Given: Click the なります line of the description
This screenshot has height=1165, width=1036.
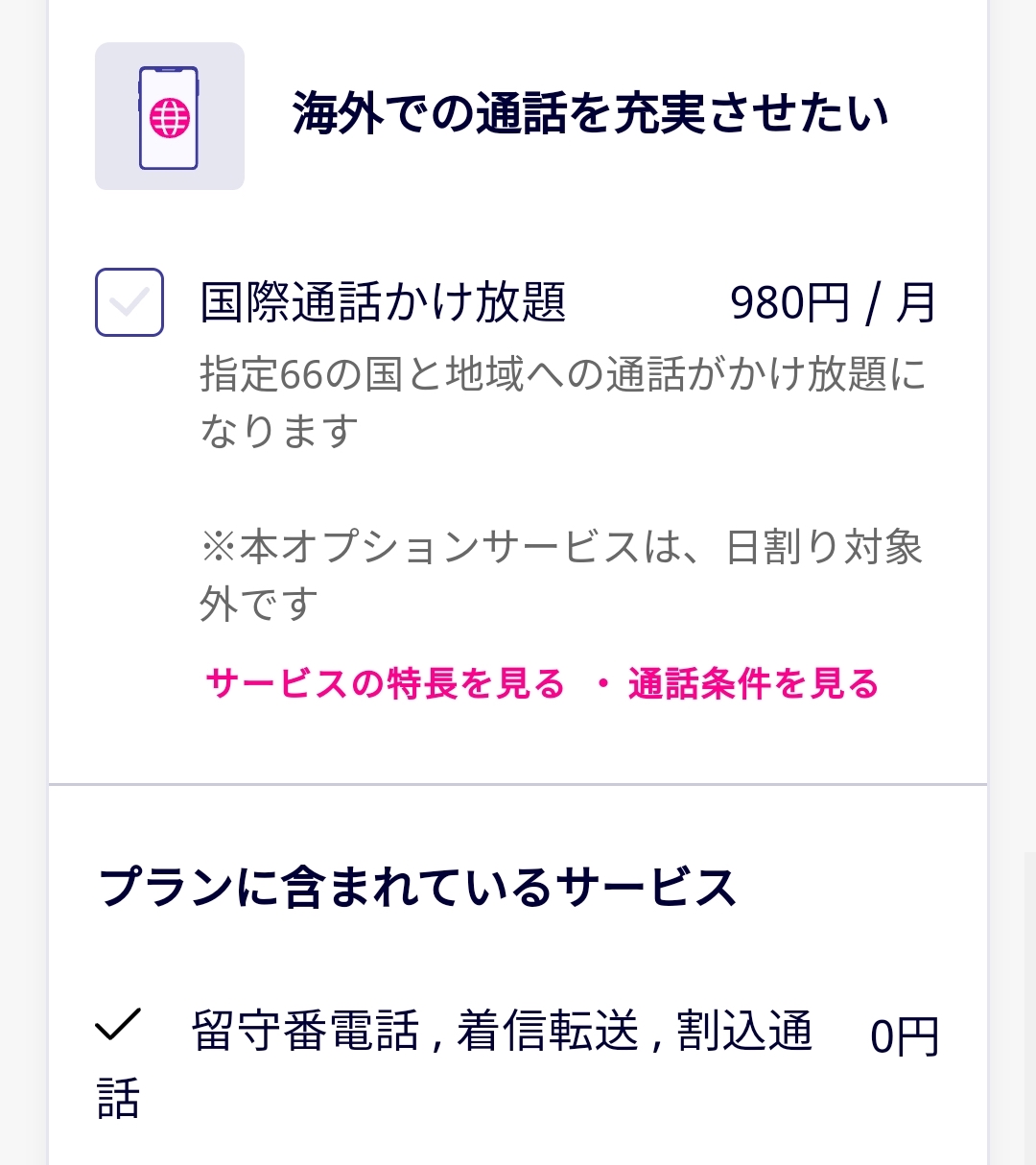Looking at the screenshot, I should (279, 432).
